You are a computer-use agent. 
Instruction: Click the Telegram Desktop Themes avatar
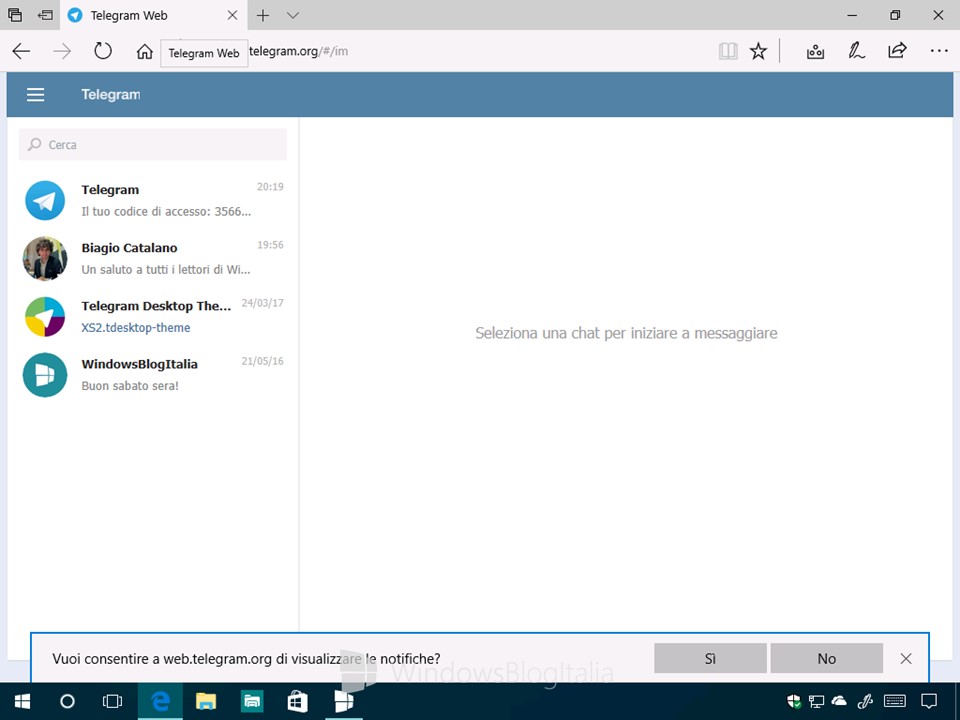45,317
